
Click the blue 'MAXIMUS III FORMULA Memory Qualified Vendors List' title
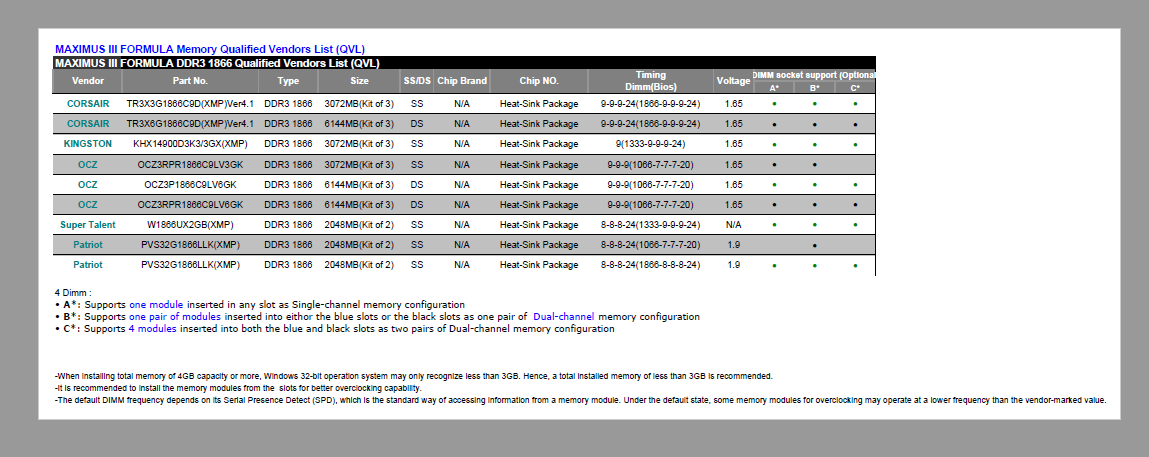tap(210, 49)
